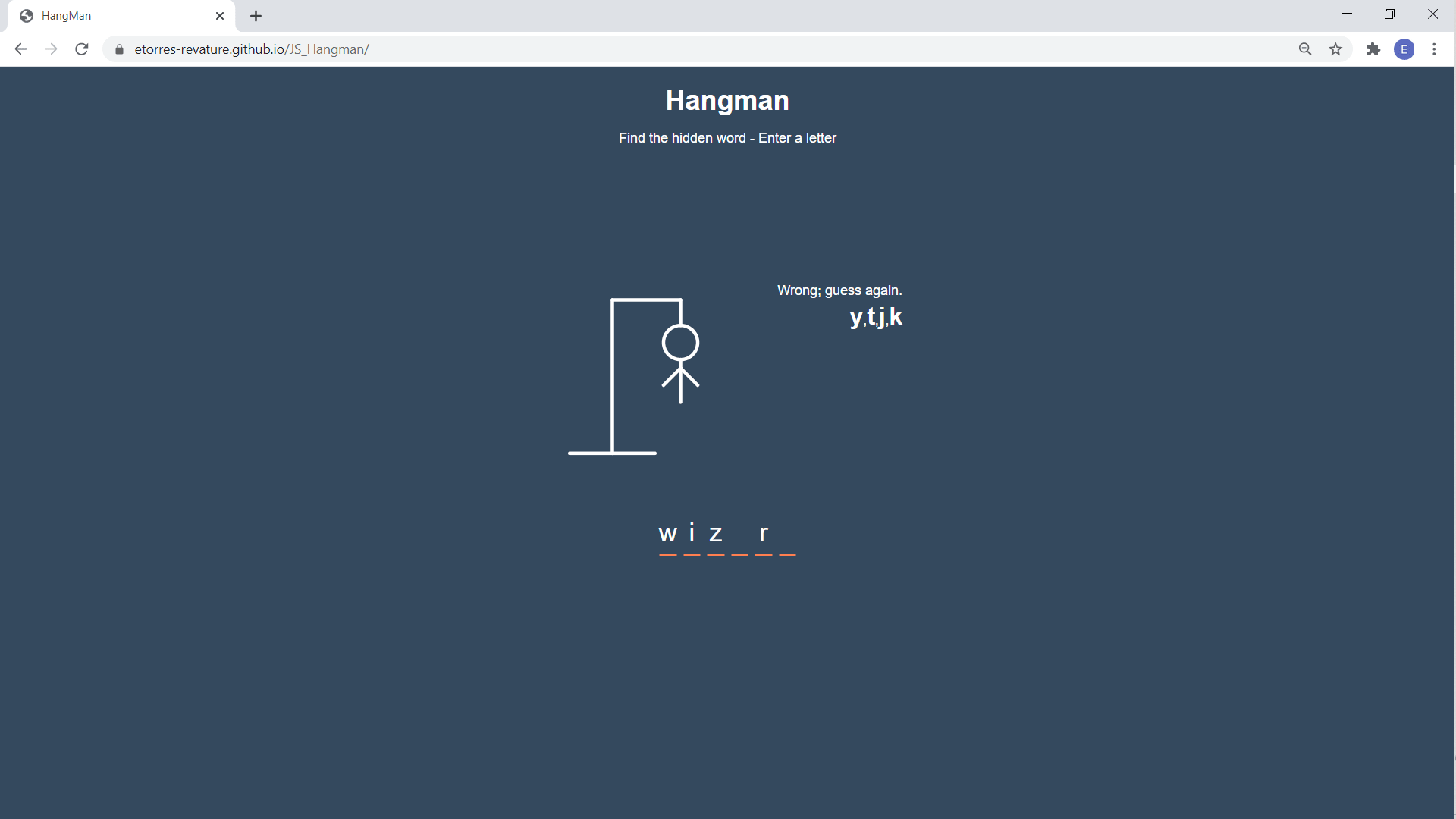Image resolution: width=1456 pixels, height=819 pixels.
Task: Click 'Find the hidden word - Enter a letter'
Action: tap(727, 138)
